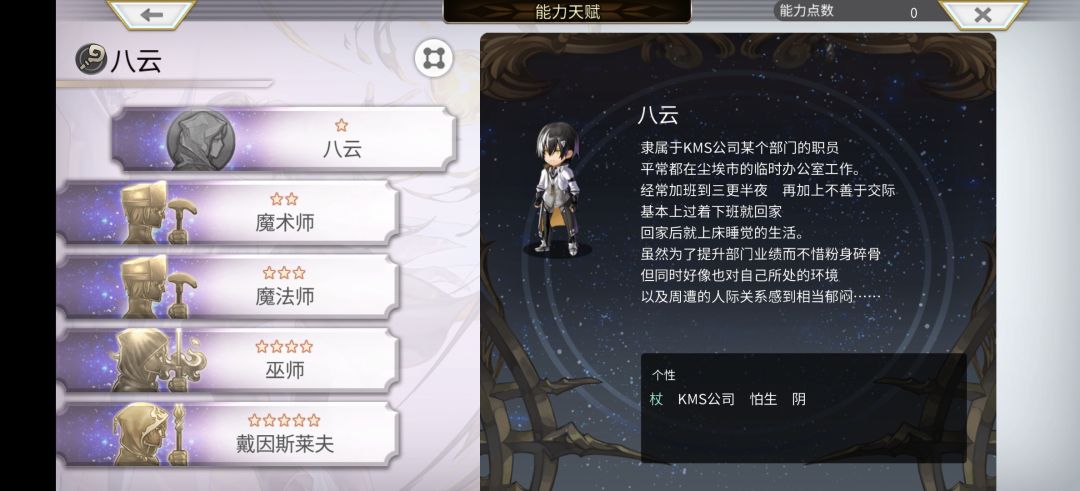Click the hooded silver portrait icon
Viewport: 1080px width, 491px height.
click(200, 140)
